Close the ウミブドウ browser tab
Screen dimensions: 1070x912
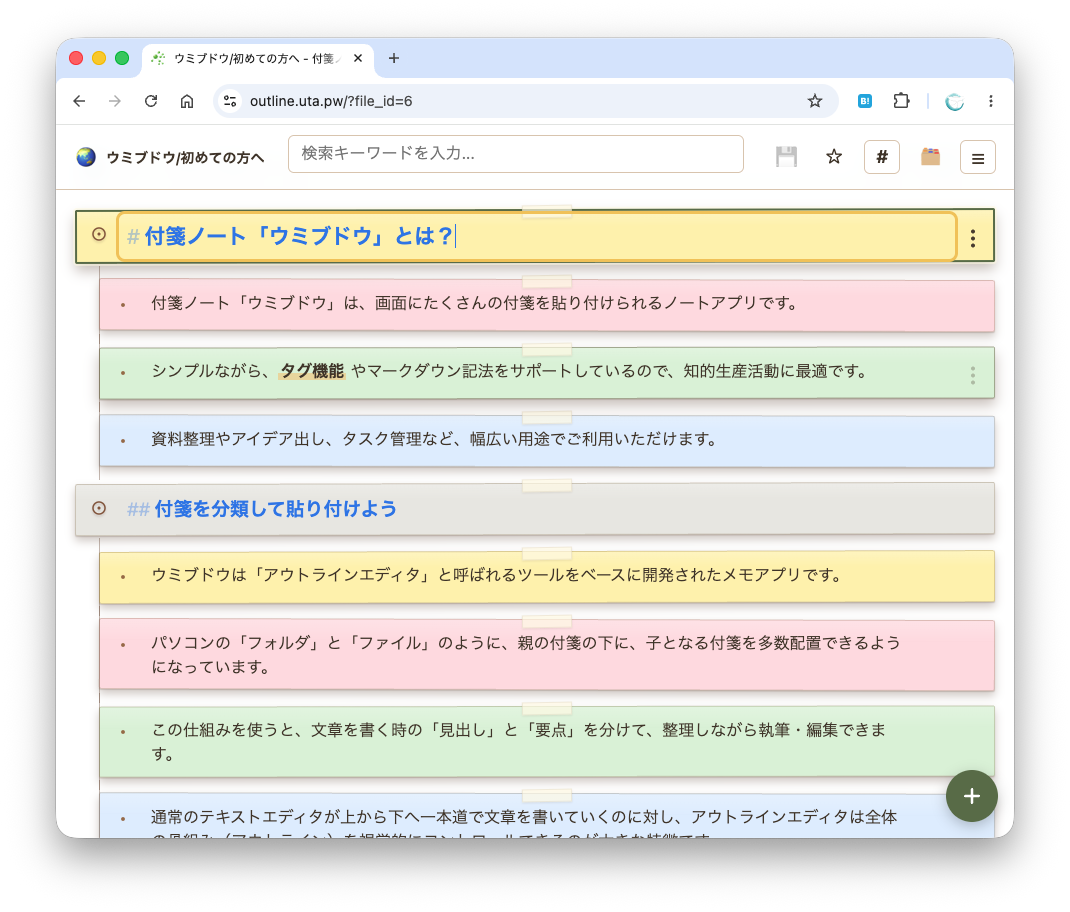point(358,59)
